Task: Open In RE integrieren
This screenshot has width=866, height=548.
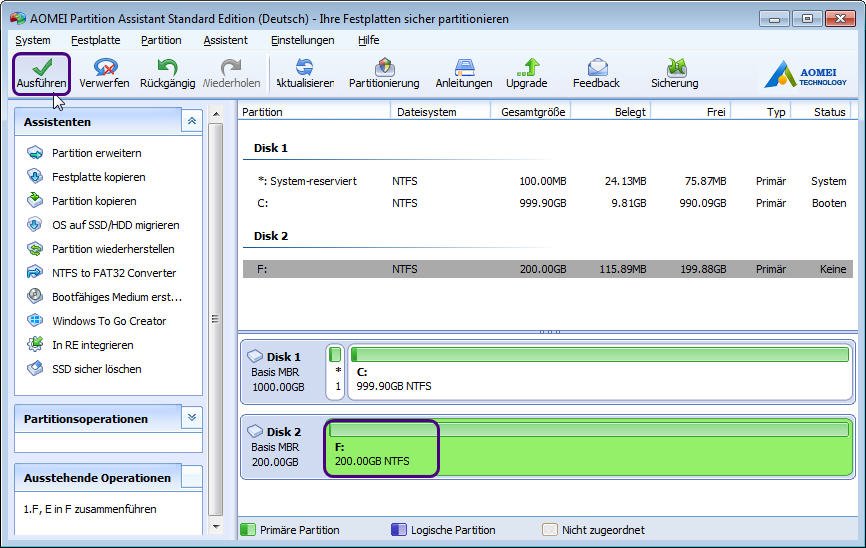Action: click(x=92, y=345)
